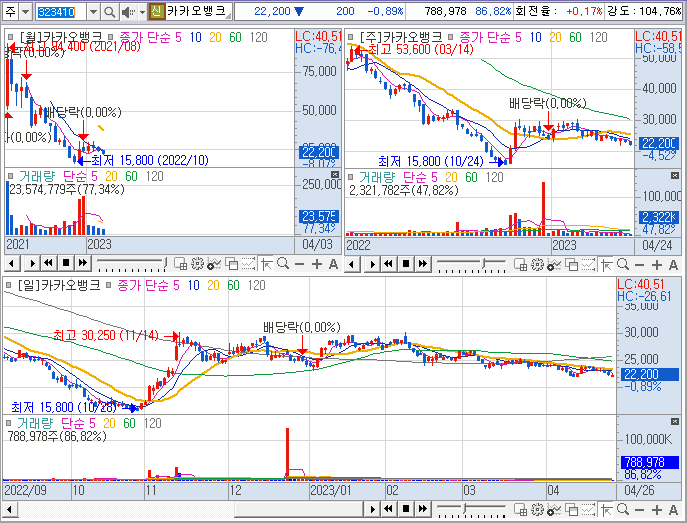The height and width of the screenshot is (523, 687).
Task: Click the A text tool in monthly chart
Action: click(x=333, y=264)
